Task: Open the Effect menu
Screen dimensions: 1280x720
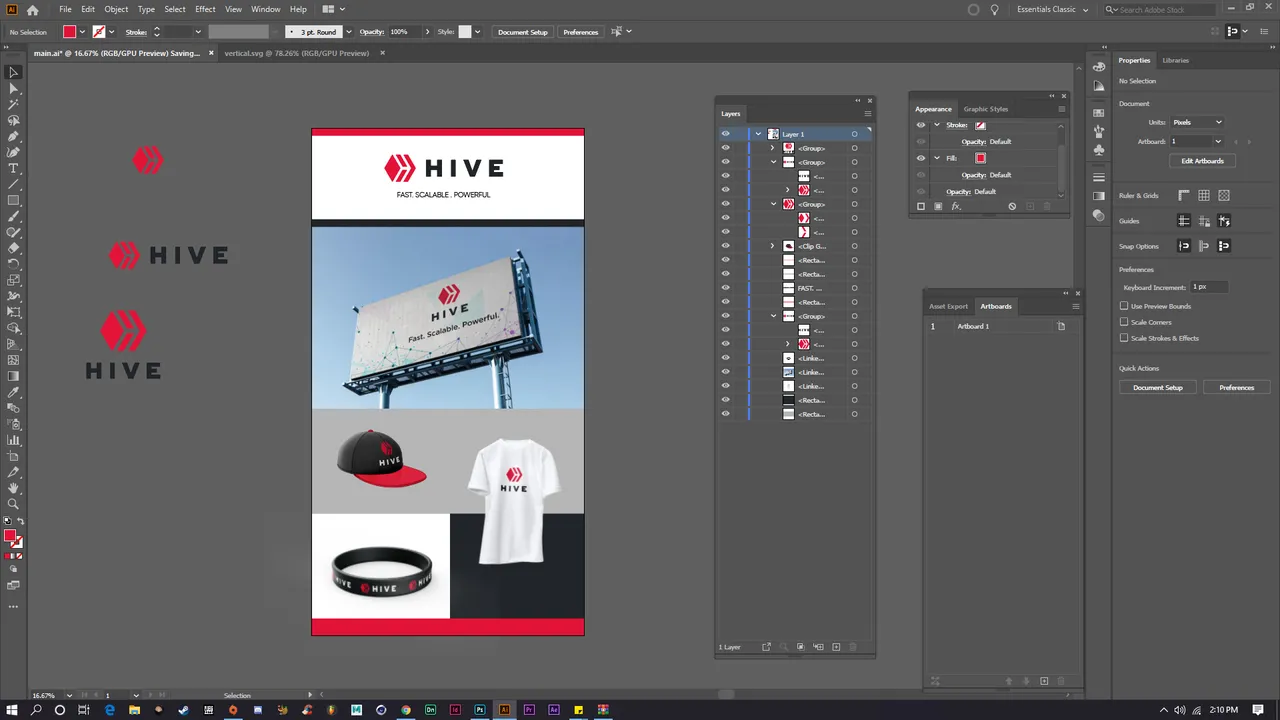Action: [205, 10]
